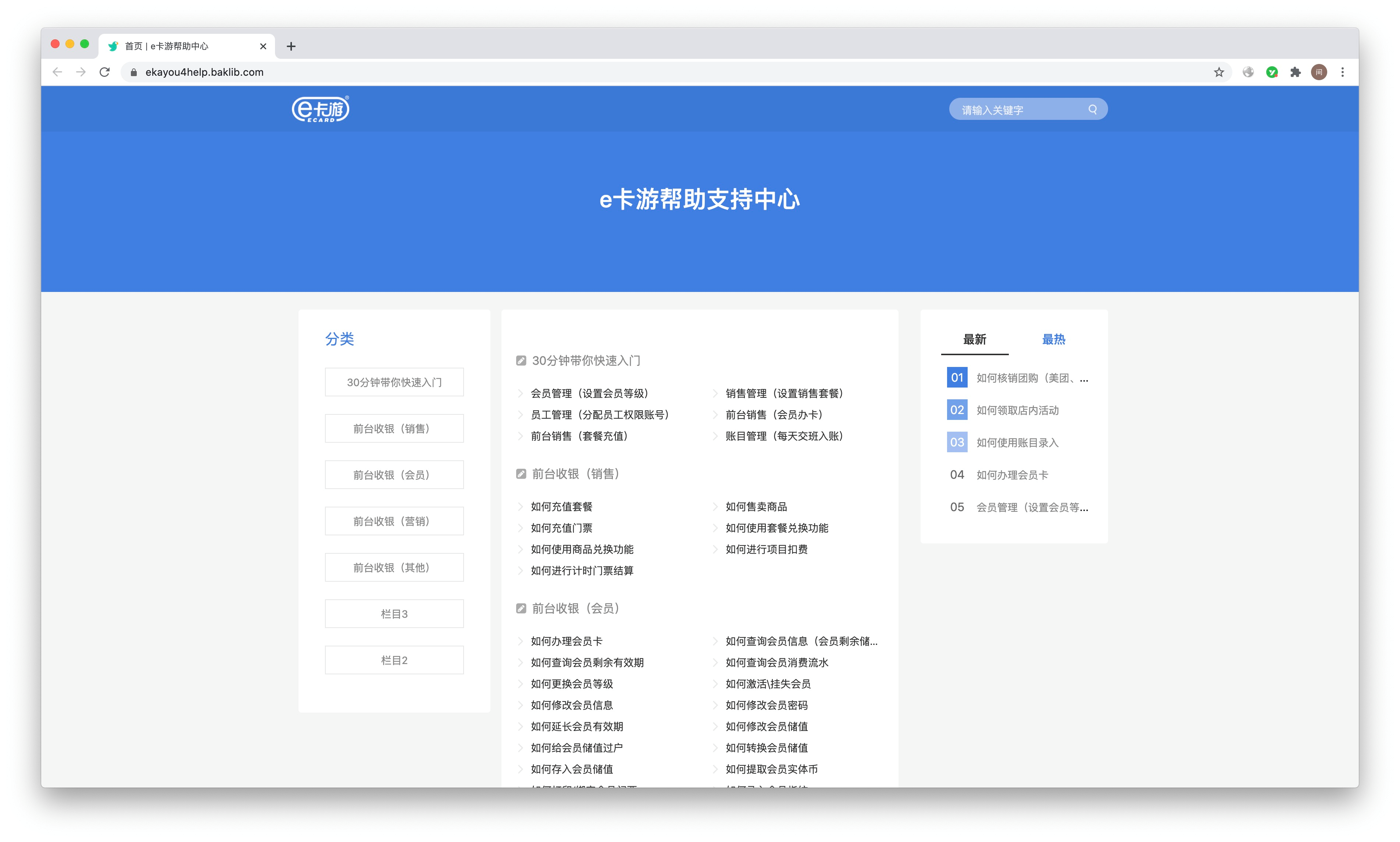Image resolution: width=1400 pixels, height=842 pixels.
Task: Click the green checkmark extension icon
Action: pyautogui.click(x=1272, y=72)
